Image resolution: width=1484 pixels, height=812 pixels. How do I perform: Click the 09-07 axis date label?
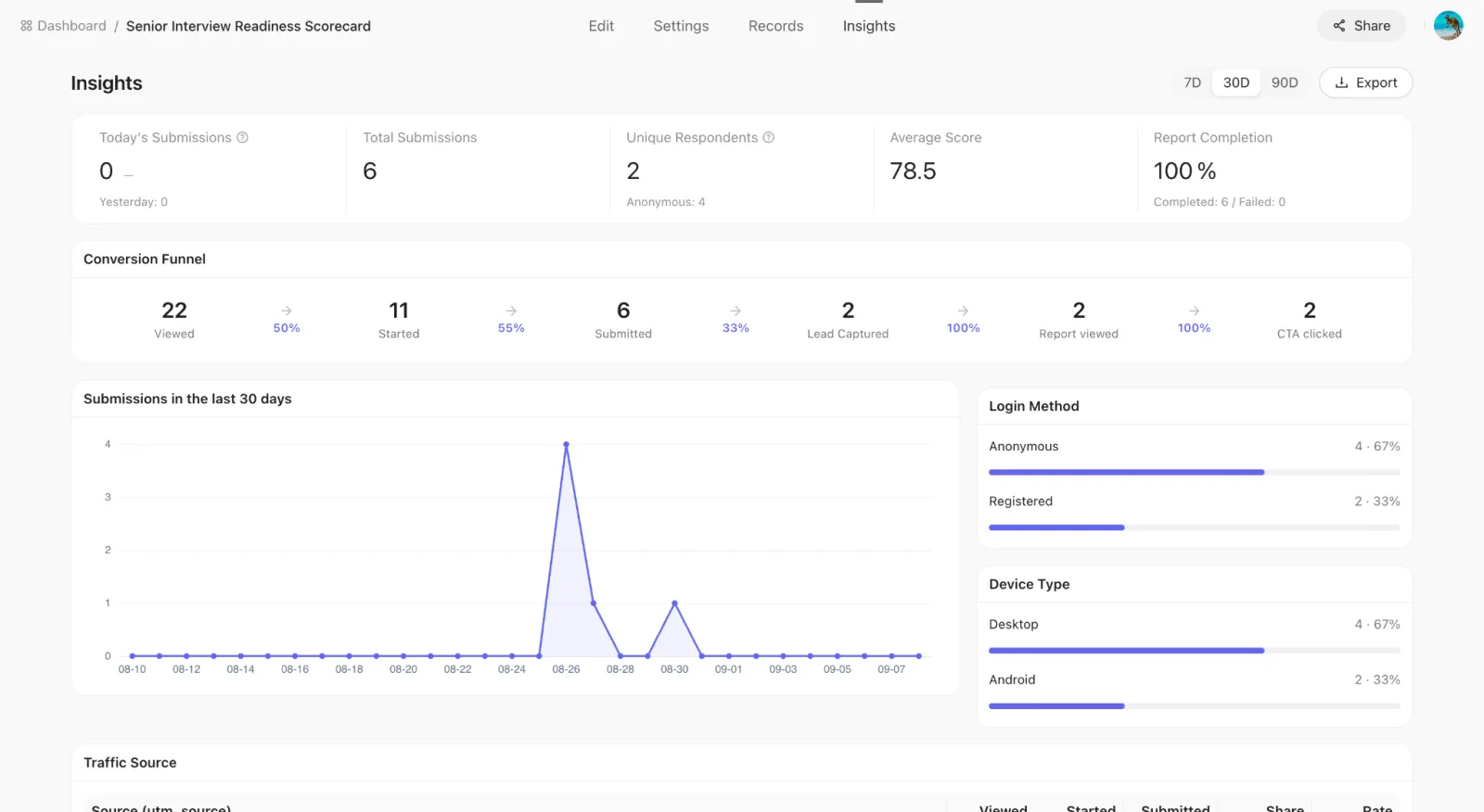pos(891,669)
